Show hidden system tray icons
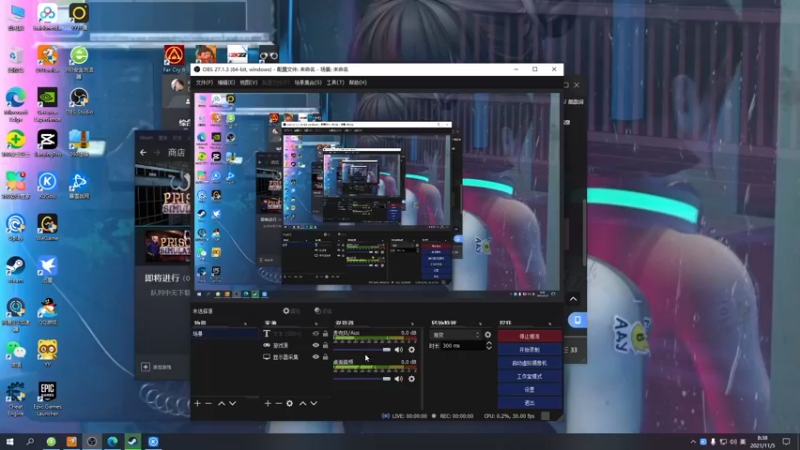 coord(693,442)
